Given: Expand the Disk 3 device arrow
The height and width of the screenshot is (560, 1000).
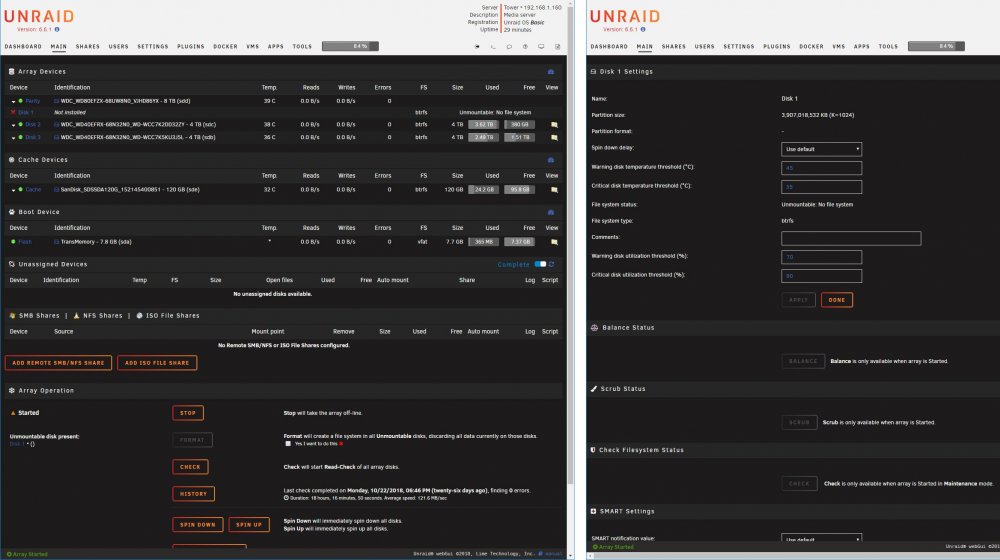Looking at the screenshot, I should coord(13,138).
